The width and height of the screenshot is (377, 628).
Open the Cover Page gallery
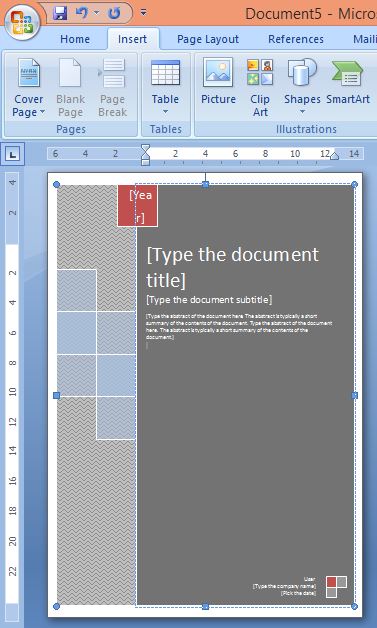[28, 88]
